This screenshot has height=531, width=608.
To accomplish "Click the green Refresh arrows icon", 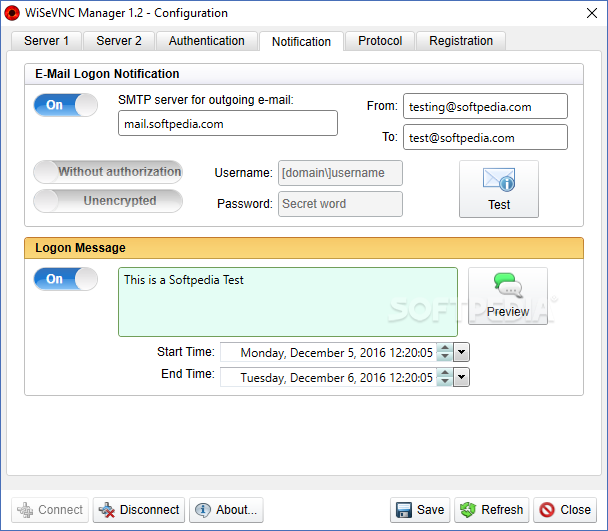I will click(468, 510).
